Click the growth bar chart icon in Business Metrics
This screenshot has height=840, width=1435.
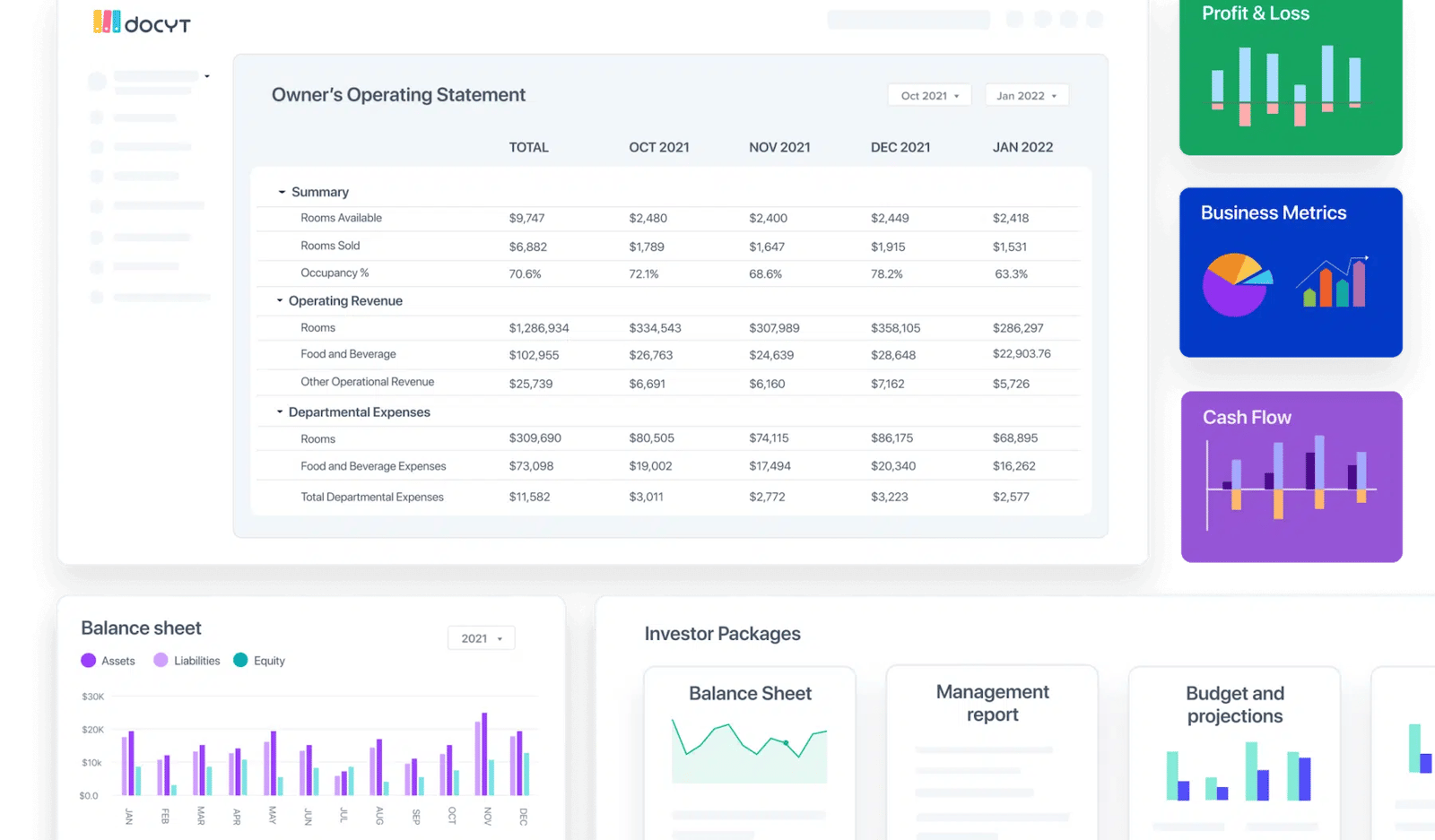(x=1334, y=281)
